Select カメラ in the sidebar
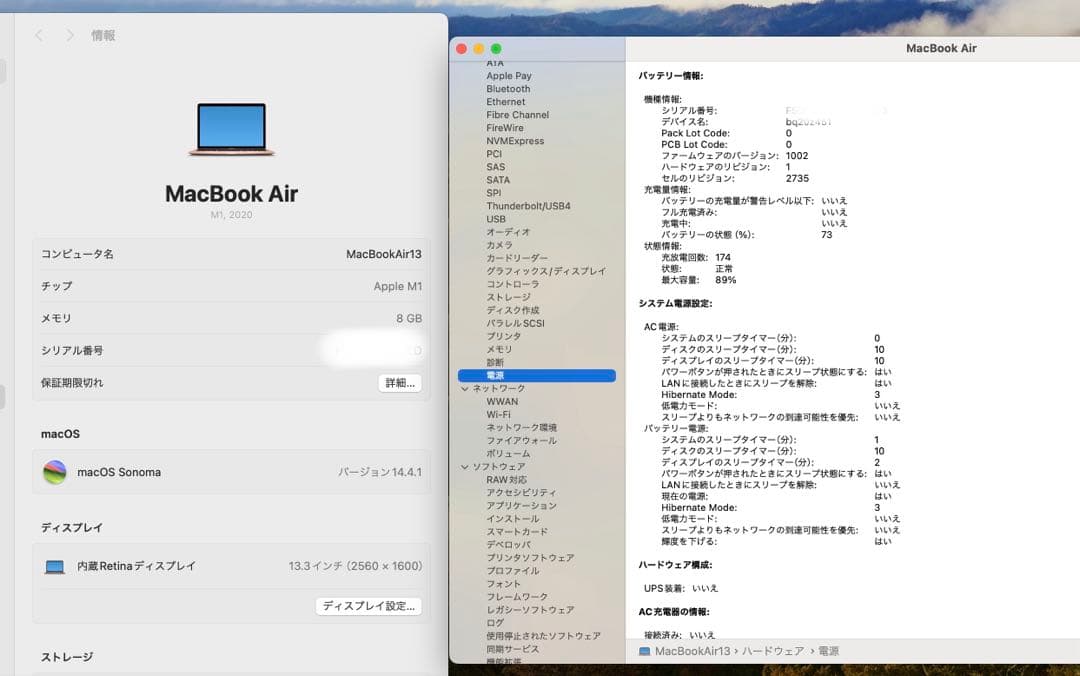The height and width of the screenshot is (676, 1080). click(499, 245)
